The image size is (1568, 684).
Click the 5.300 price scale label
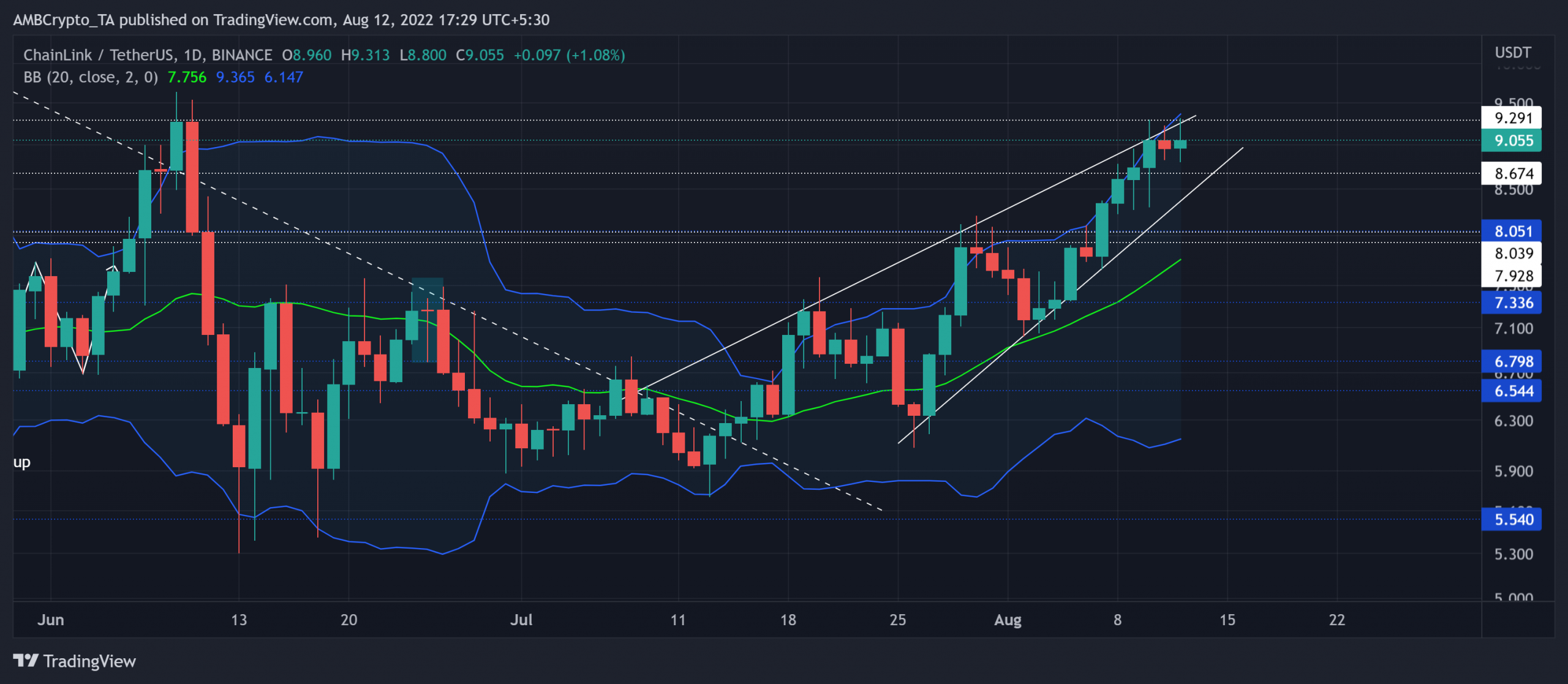tap(1513, 554)
